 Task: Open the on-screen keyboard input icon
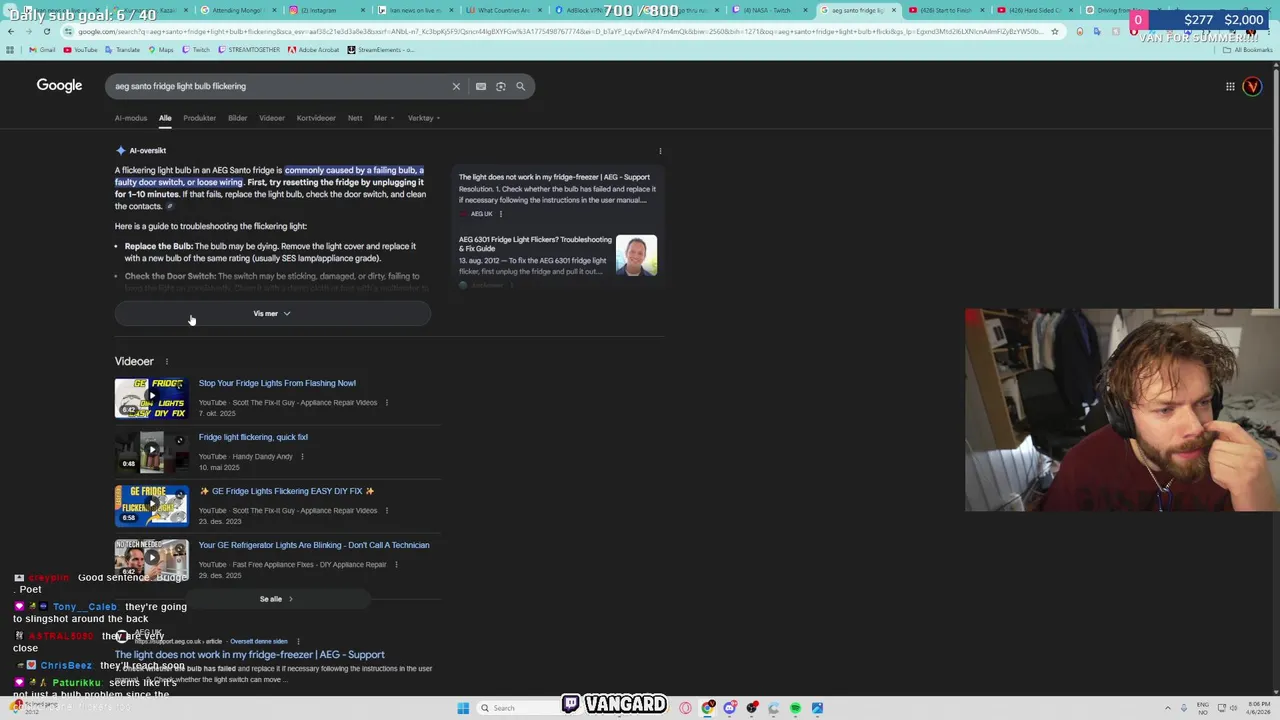(481, 86)
